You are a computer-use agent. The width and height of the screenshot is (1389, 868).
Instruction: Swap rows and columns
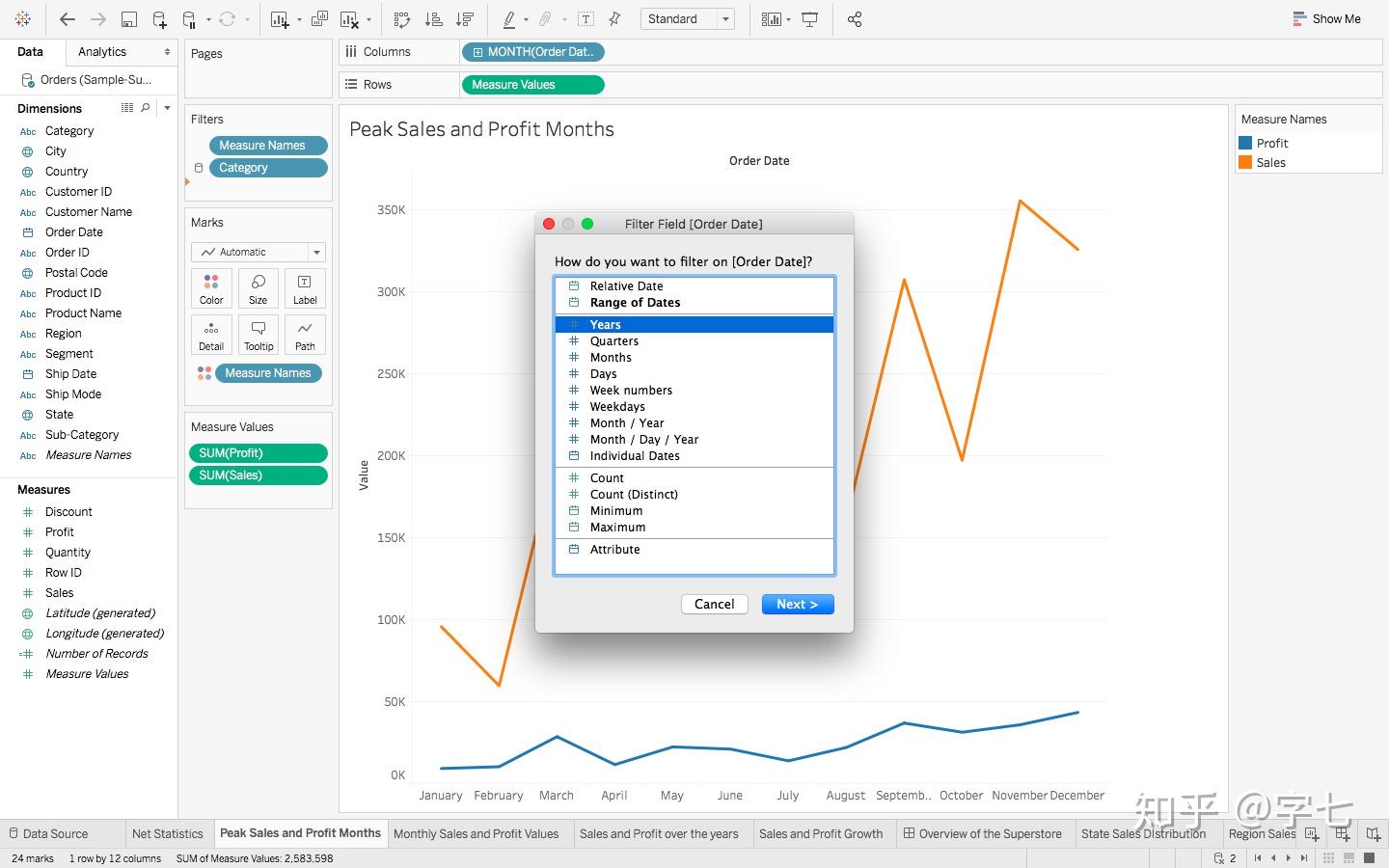(x=402, y=19)
